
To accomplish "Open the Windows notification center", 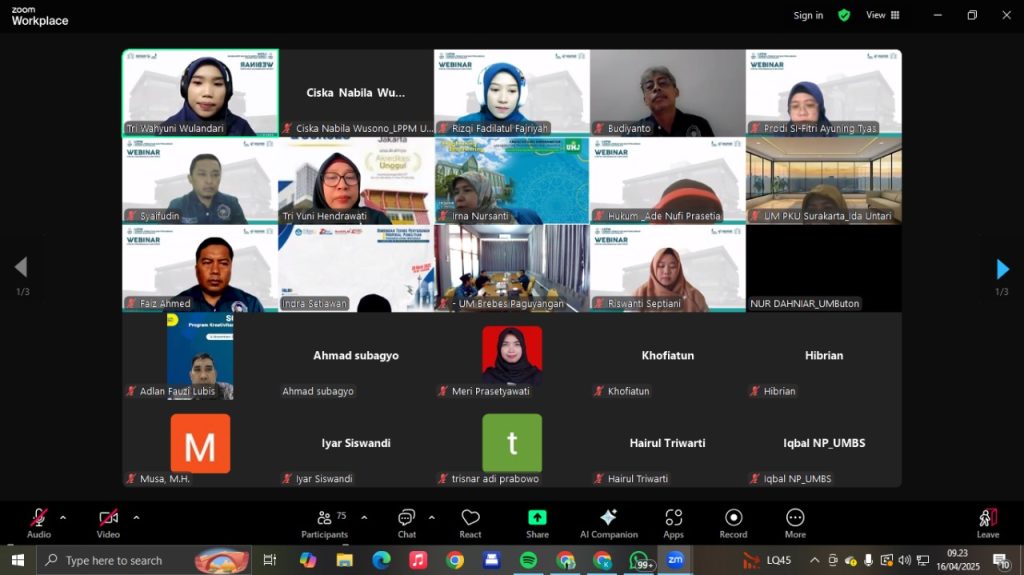I will [1001, 561].
